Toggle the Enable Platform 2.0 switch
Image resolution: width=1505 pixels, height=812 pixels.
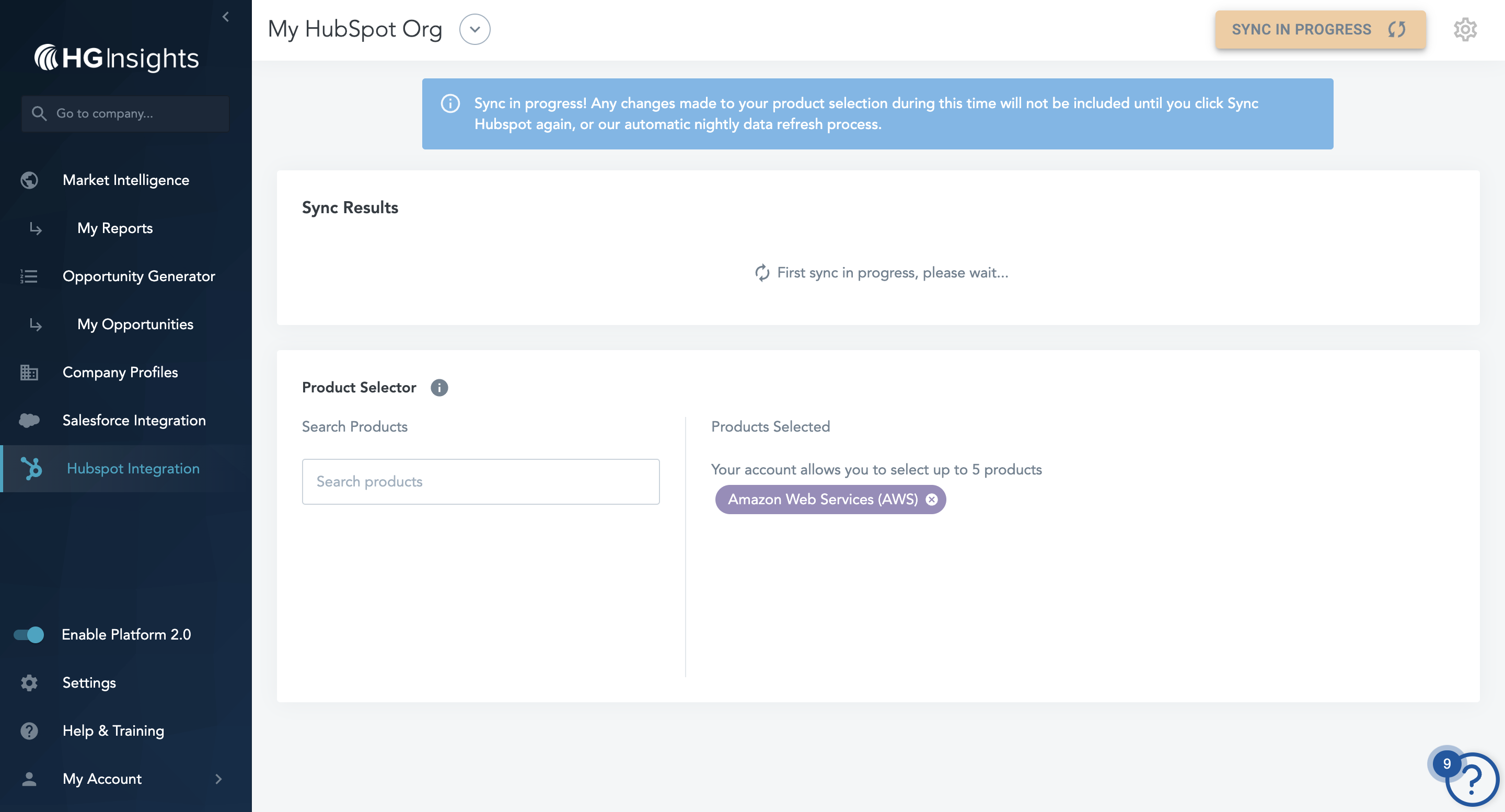29,634
